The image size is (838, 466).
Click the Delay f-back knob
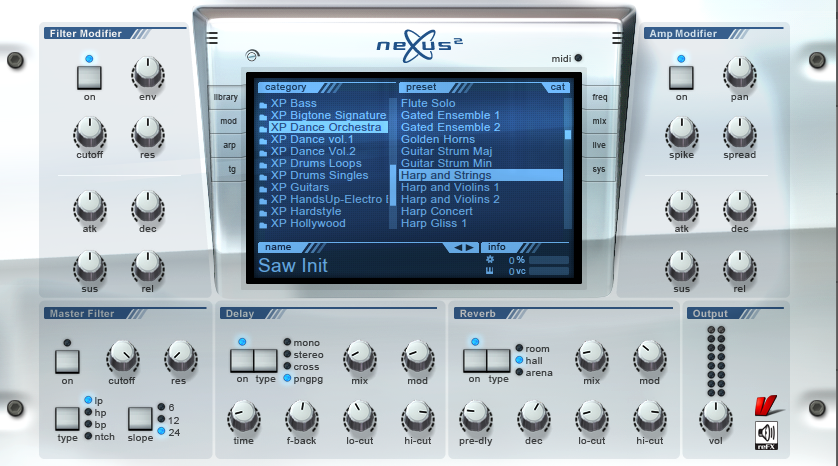click(301, 416)
